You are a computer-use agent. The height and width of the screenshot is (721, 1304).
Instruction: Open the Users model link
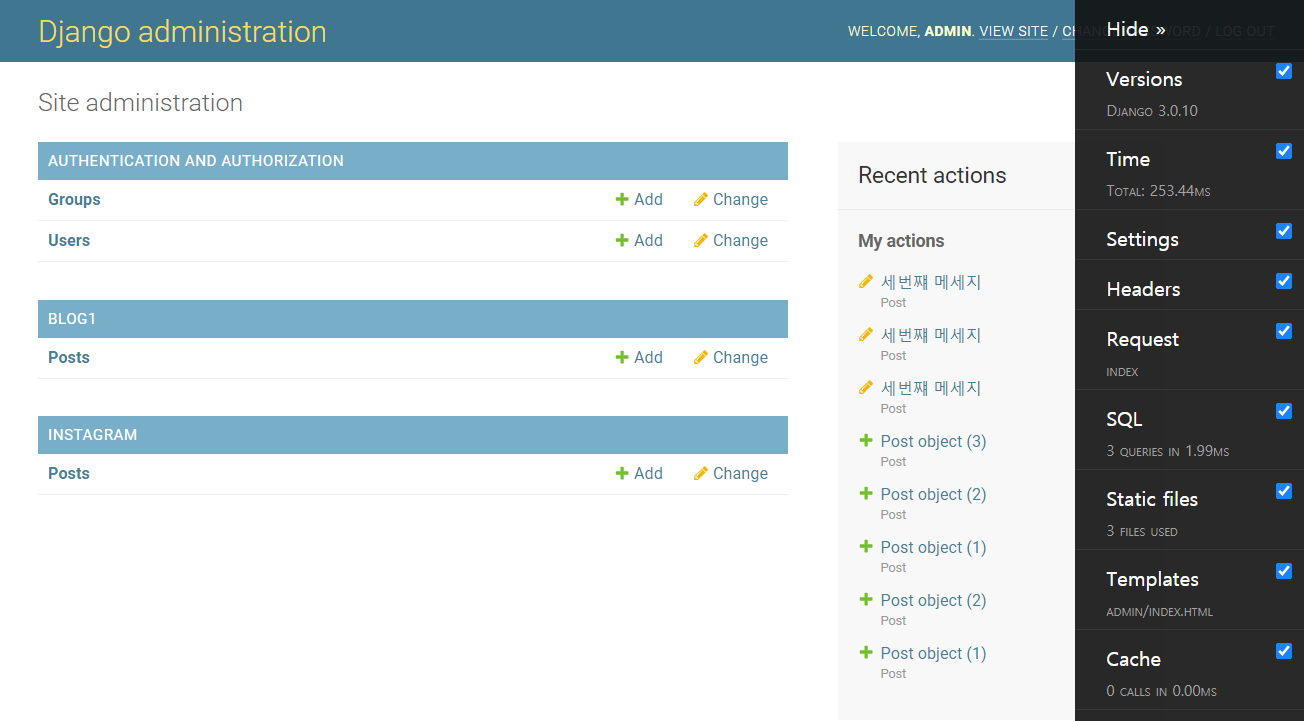tap(69, 241)
